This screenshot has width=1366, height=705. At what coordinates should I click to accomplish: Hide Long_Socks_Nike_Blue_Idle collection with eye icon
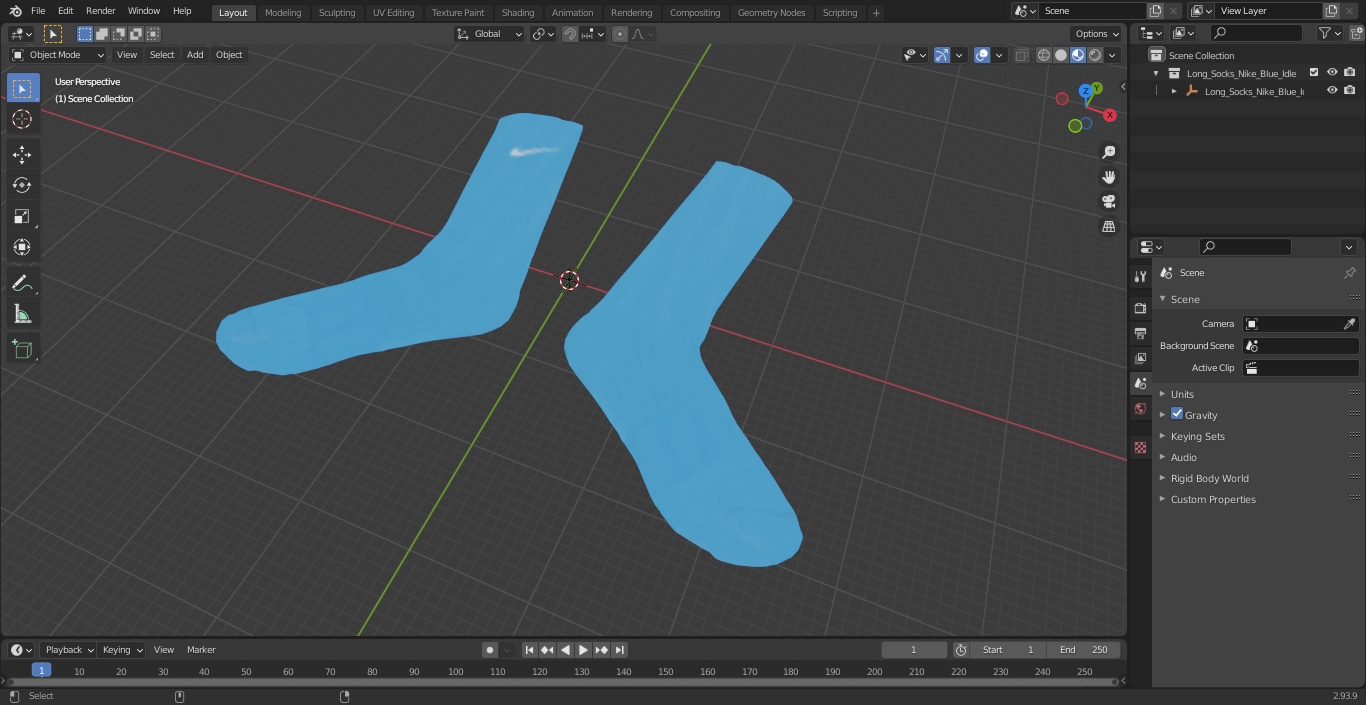point(1332,73)
